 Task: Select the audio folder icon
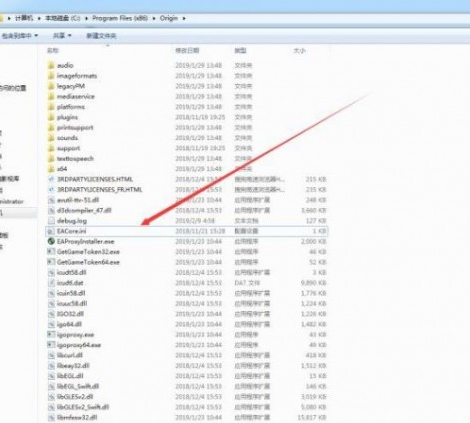[51, 65]
